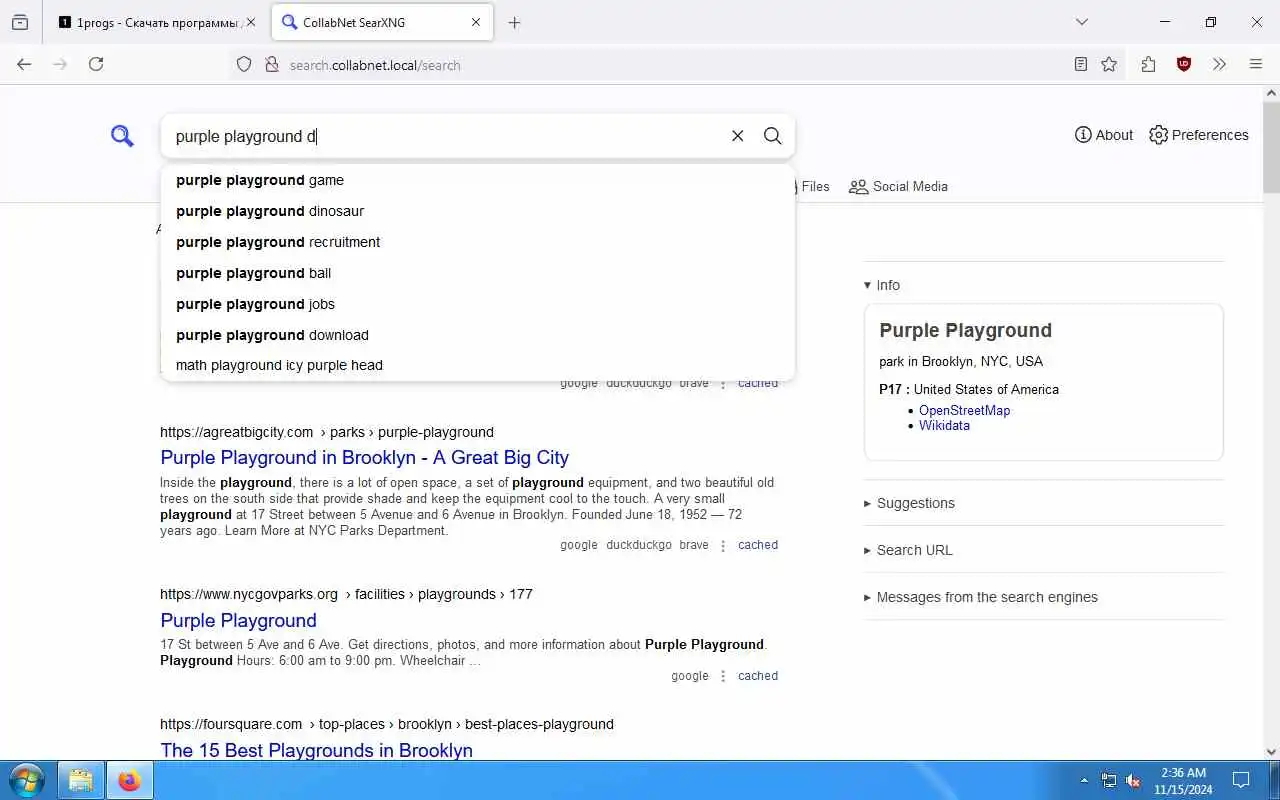Open action center notification icon

(x=1241, y=780)
